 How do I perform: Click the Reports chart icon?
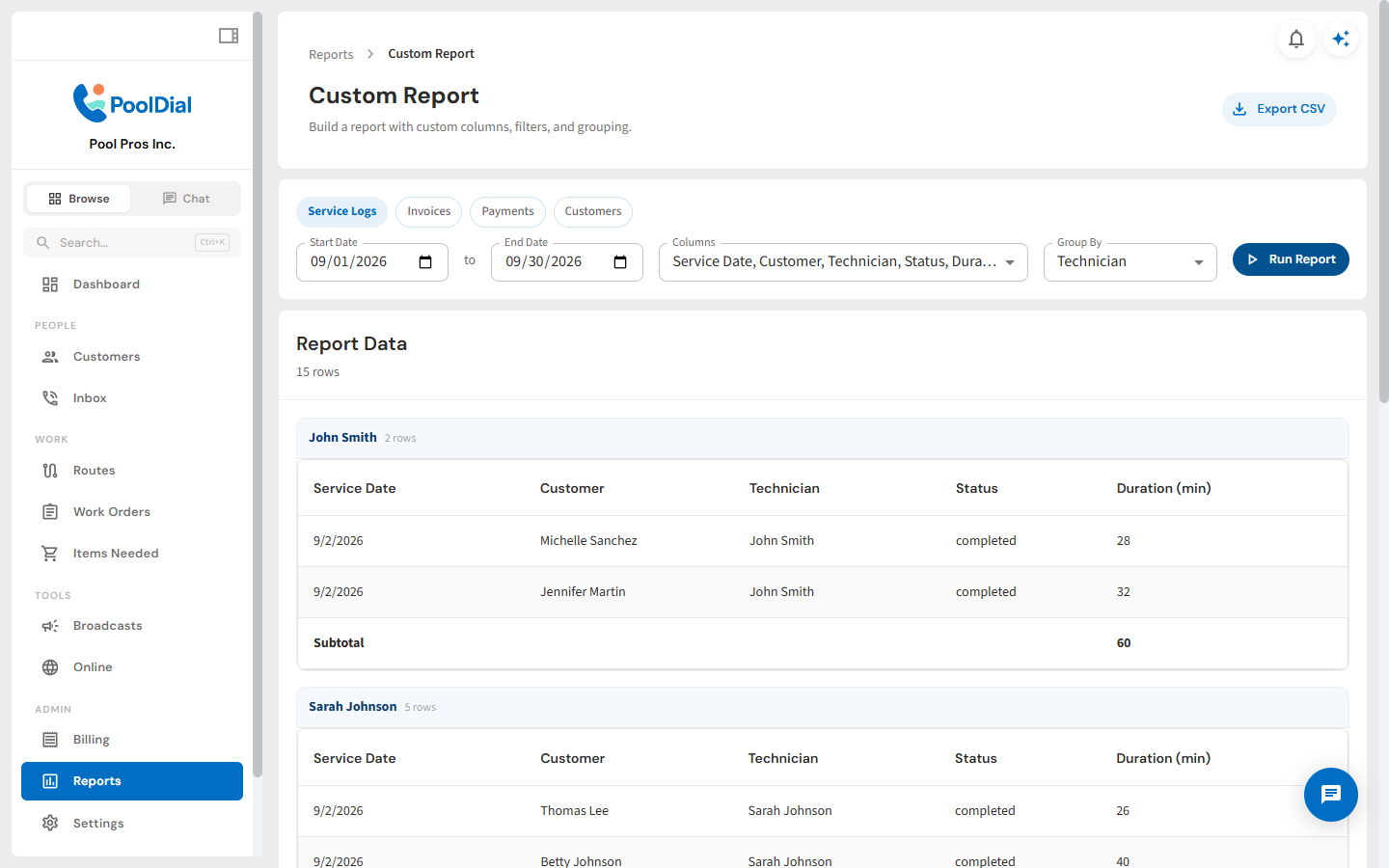click(x=50, y=781)
